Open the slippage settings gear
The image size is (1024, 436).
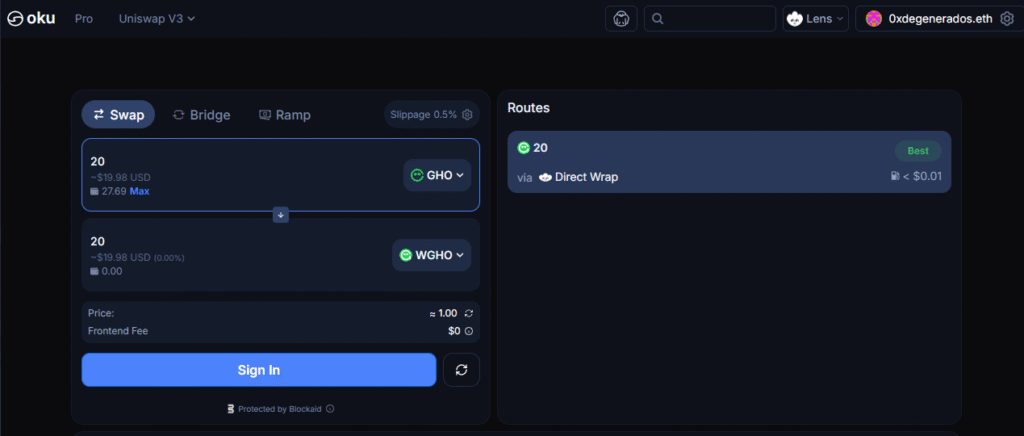pyautogui.click(x=467, y=115)
